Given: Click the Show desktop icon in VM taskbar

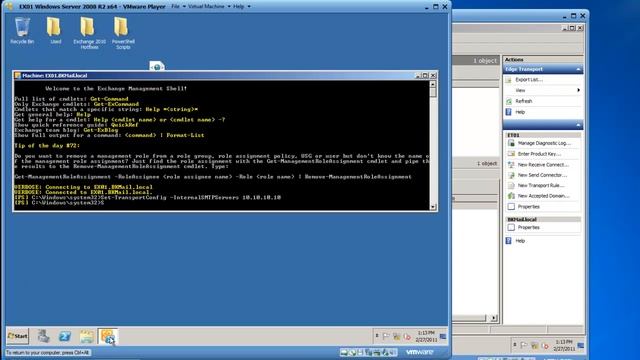Looking at the screenshot, I should [x=443, y=336].
